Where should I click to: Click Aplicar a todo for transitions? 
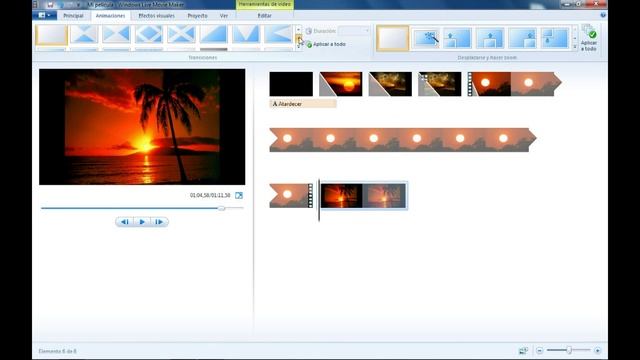pyautogui.click(x=326, y=44)
